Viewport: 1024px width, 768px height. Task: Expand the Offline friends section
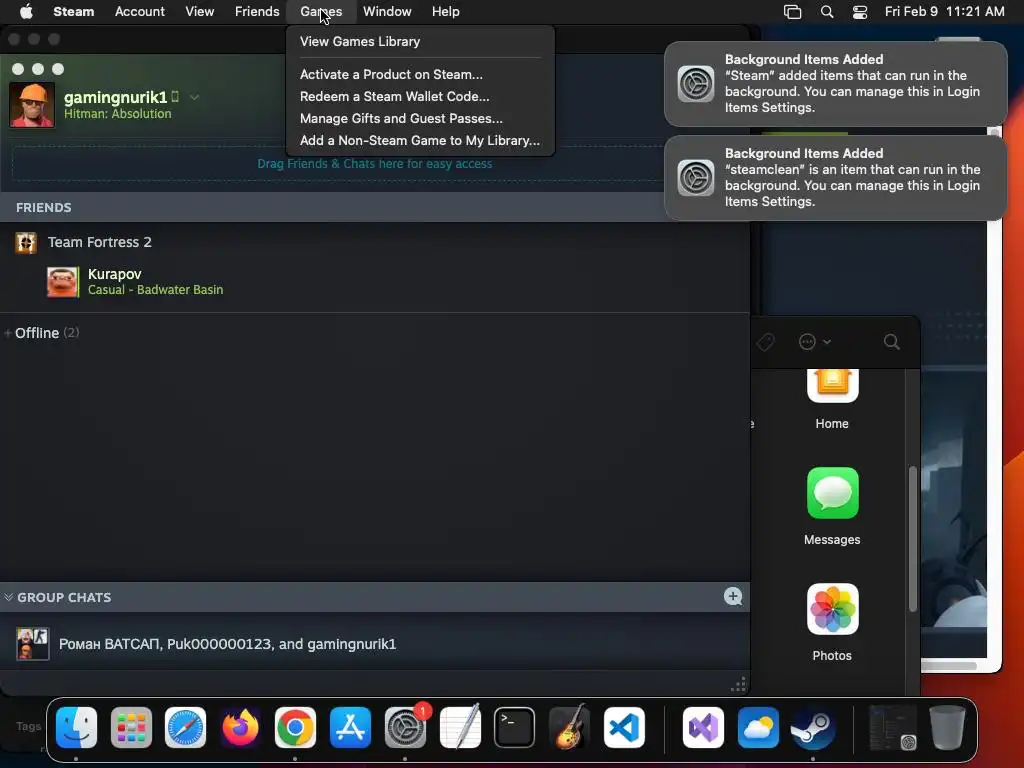pyautogui.click(x=8, y=333)
